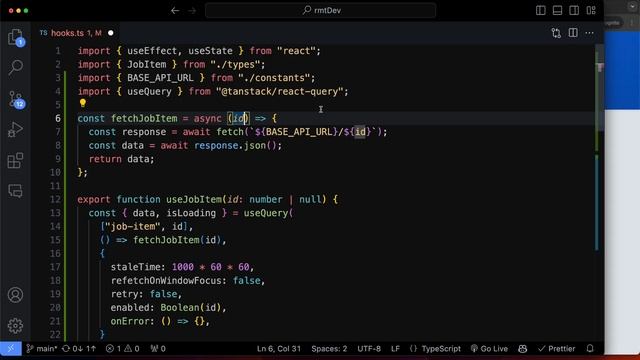Go back using the left arrow
This screenshot has width=640, height=360.
coord(175,11)
